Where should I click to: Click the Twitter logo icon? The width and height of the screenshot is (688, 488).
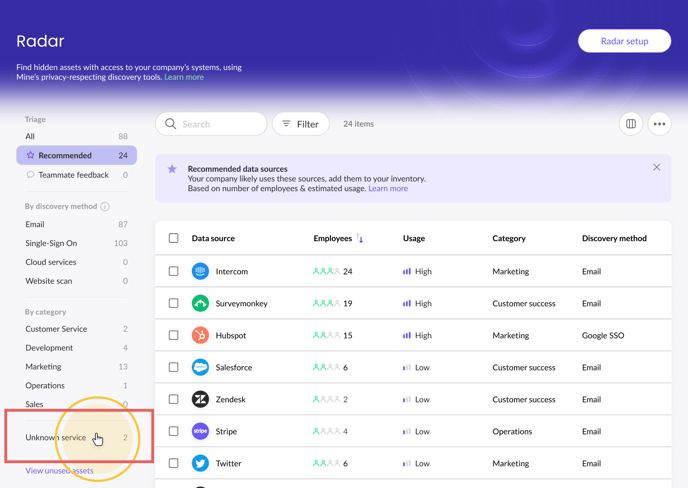point(200,463)
